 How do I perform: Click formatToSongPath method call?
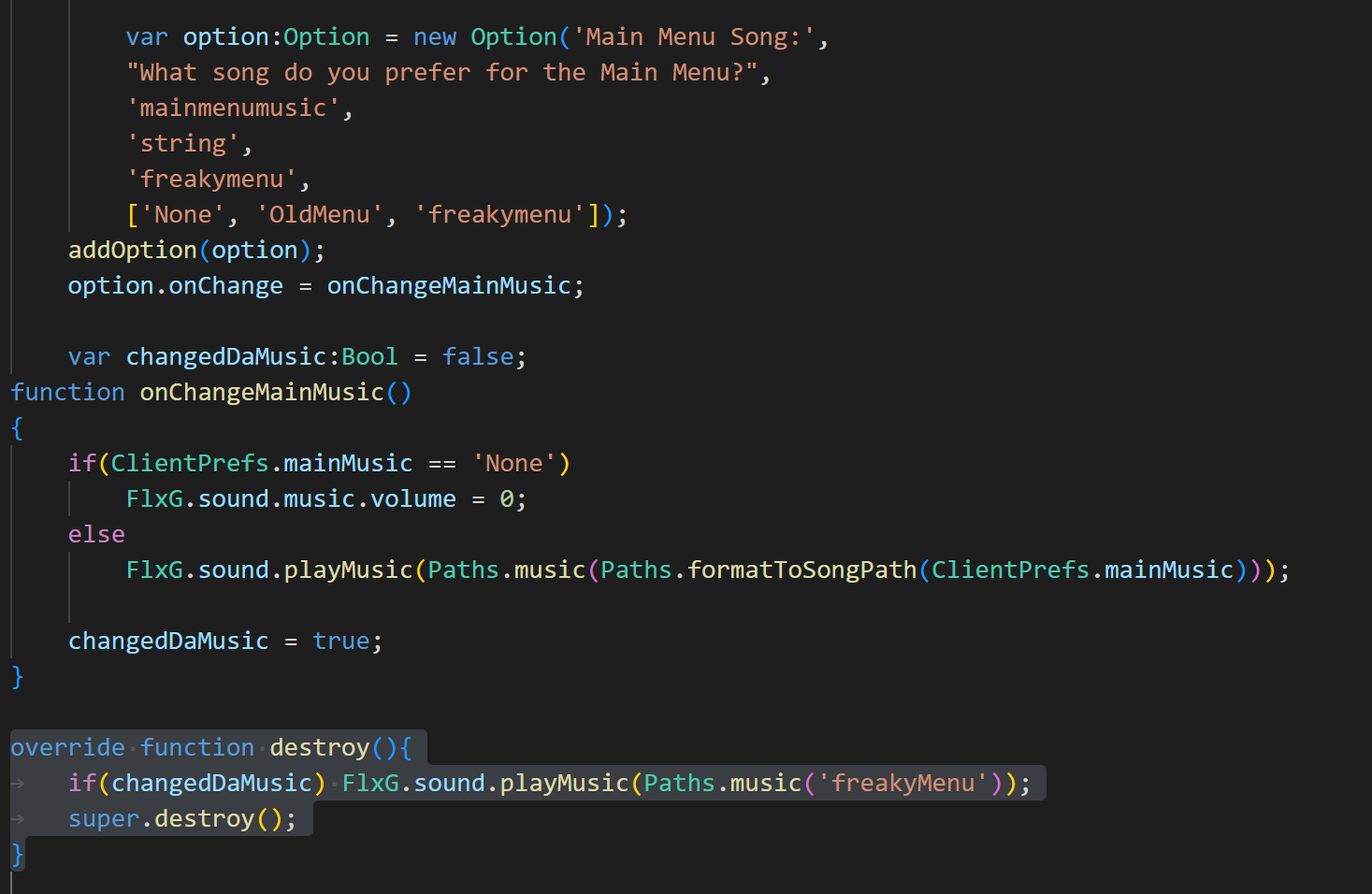point(802,570)
